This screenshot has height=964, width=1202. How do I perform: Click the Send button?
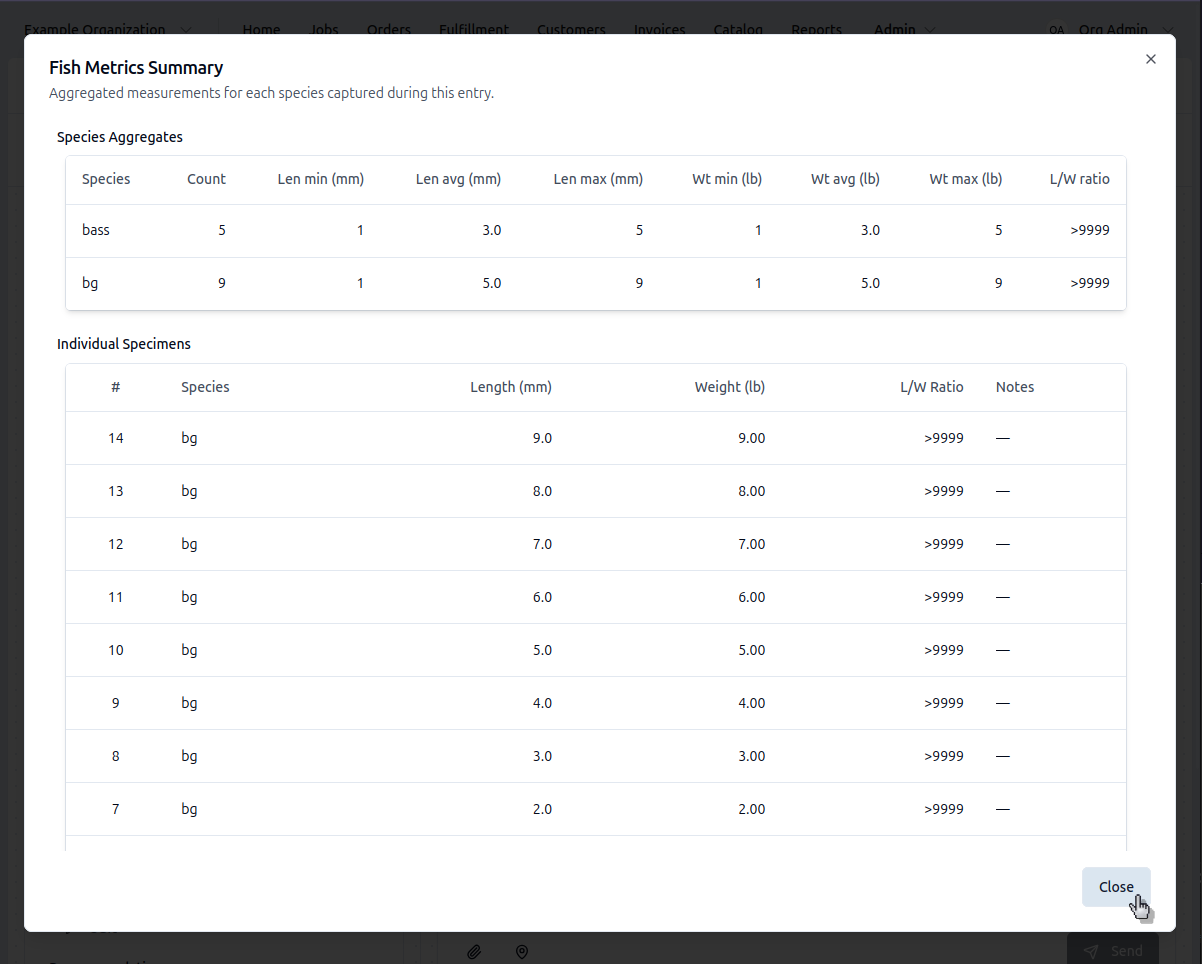point(1112,950)
